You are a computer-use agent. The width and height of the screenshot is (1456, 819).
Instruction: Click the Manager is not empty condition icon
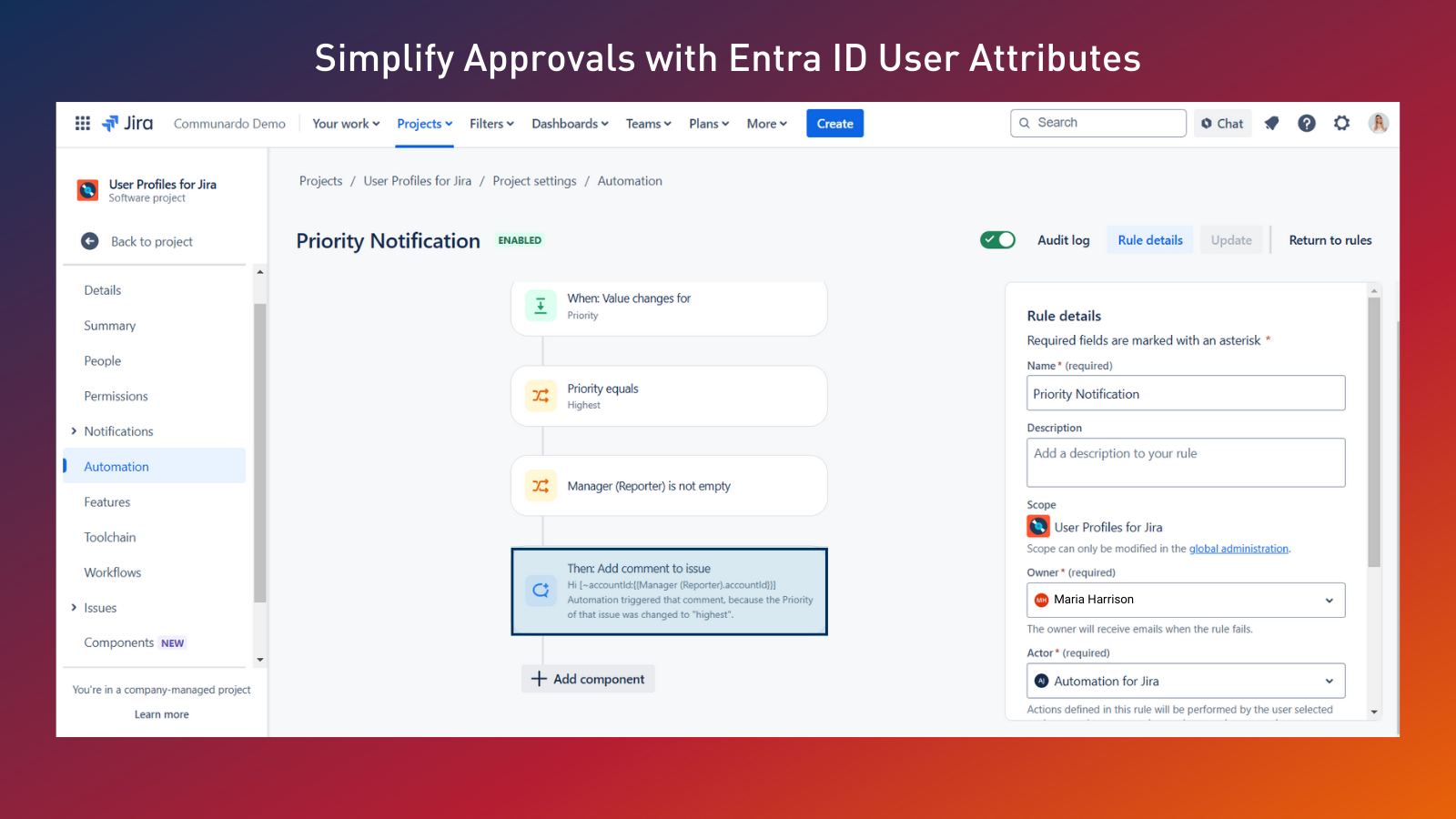click(541, 486)
